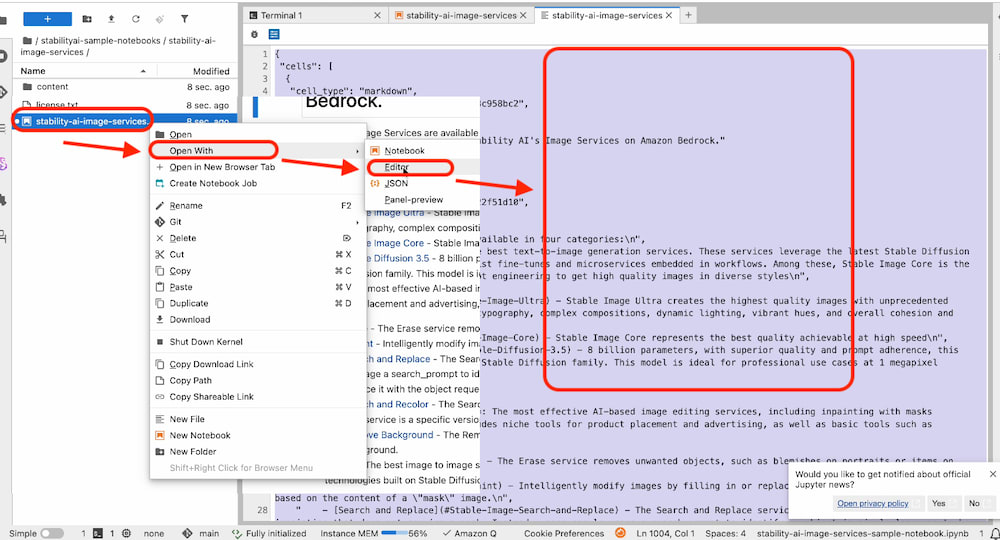This screenshot has height=540, width=1000.
Task: Refresh the file browser list
Action: (135, 19)
